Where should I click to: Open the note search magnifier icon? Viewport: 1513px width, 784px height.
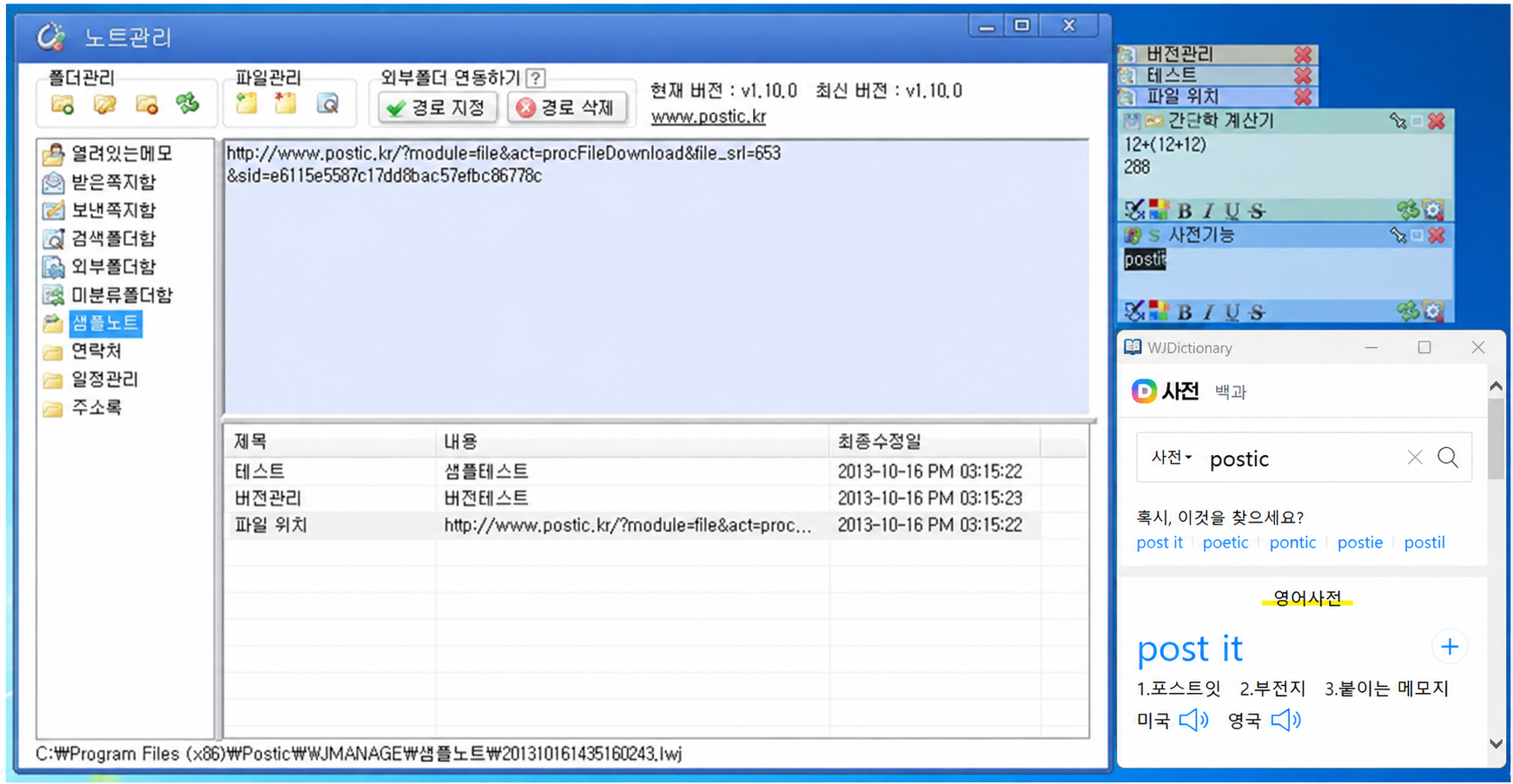pos(327,104)
